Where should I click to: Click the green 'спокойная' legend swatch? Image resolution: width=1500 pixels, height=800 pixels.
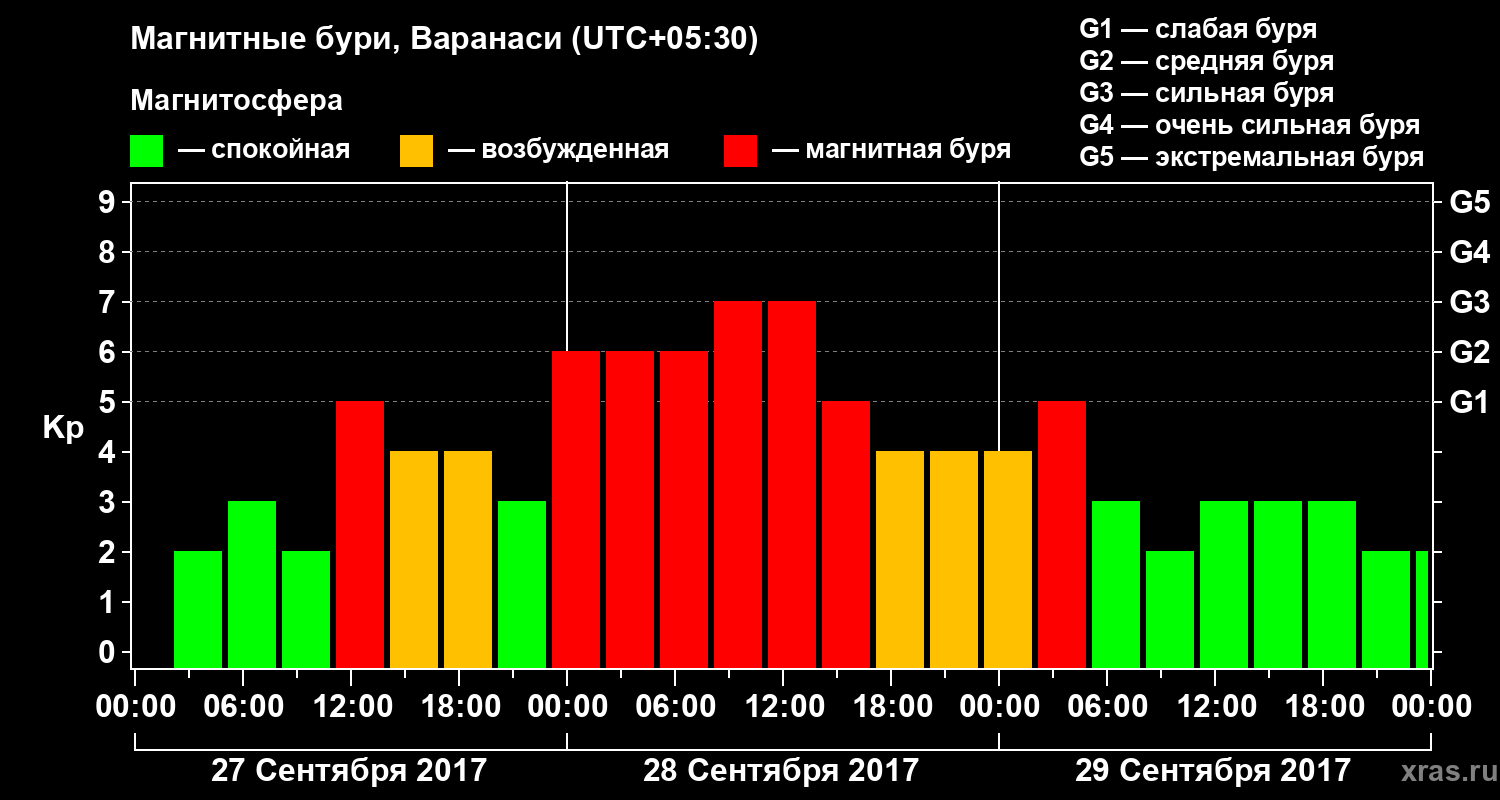click(146, 151)
